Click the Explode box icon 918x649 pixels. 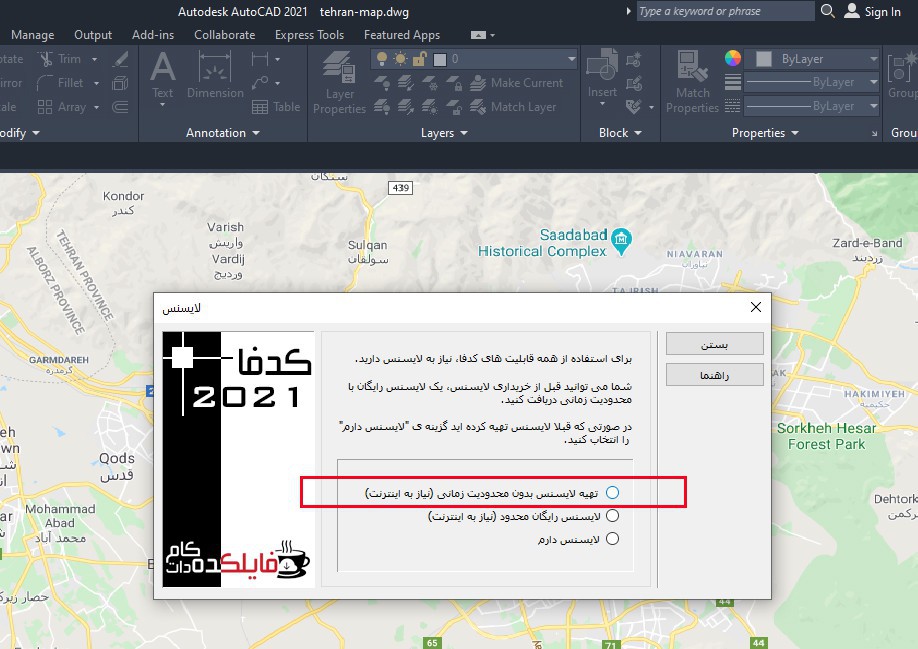coord(120,83)
